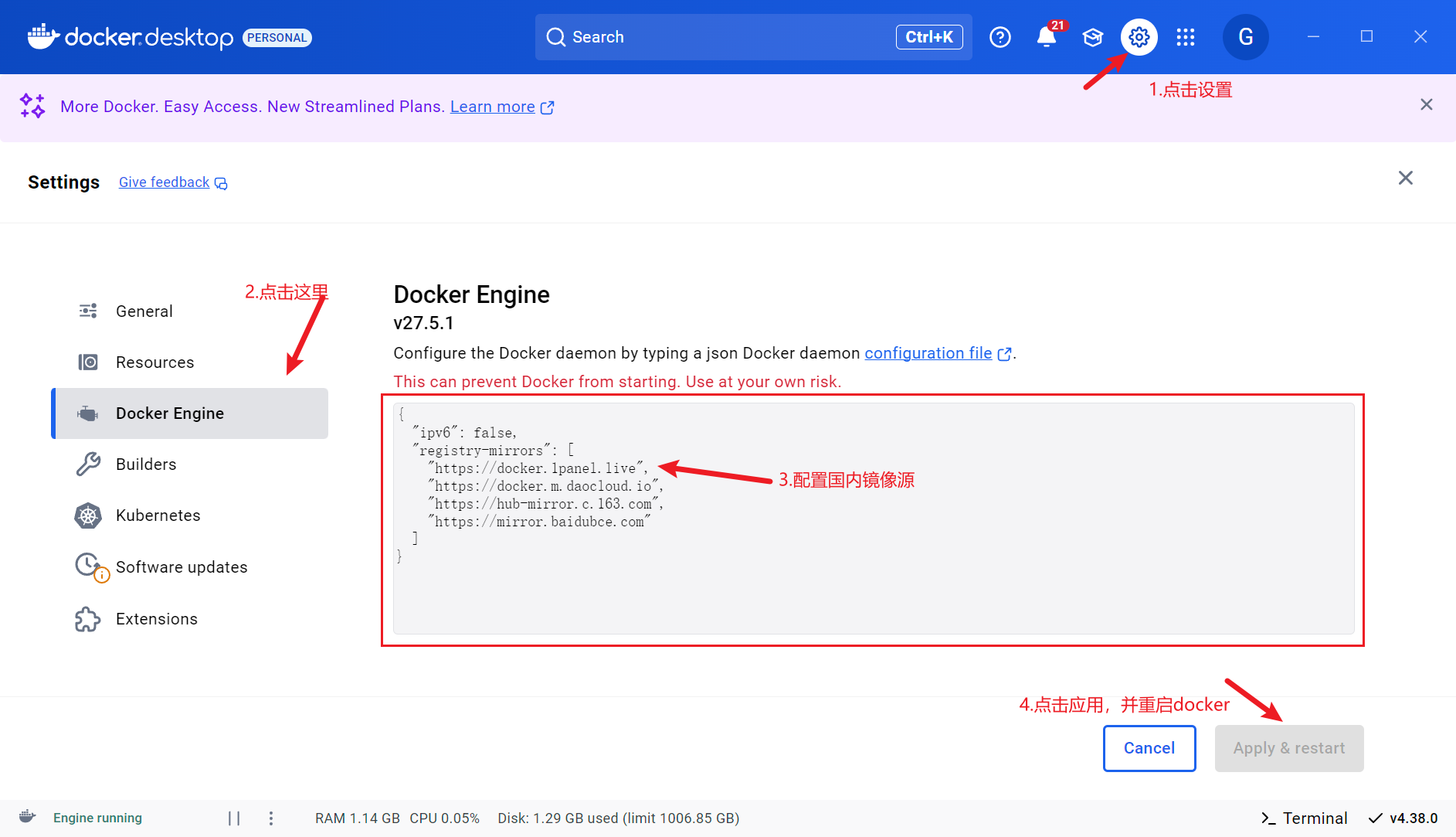Click version v4.38.0 checkmark indicator
The height and width of the screenshot is (837, 1456).
1403,818
